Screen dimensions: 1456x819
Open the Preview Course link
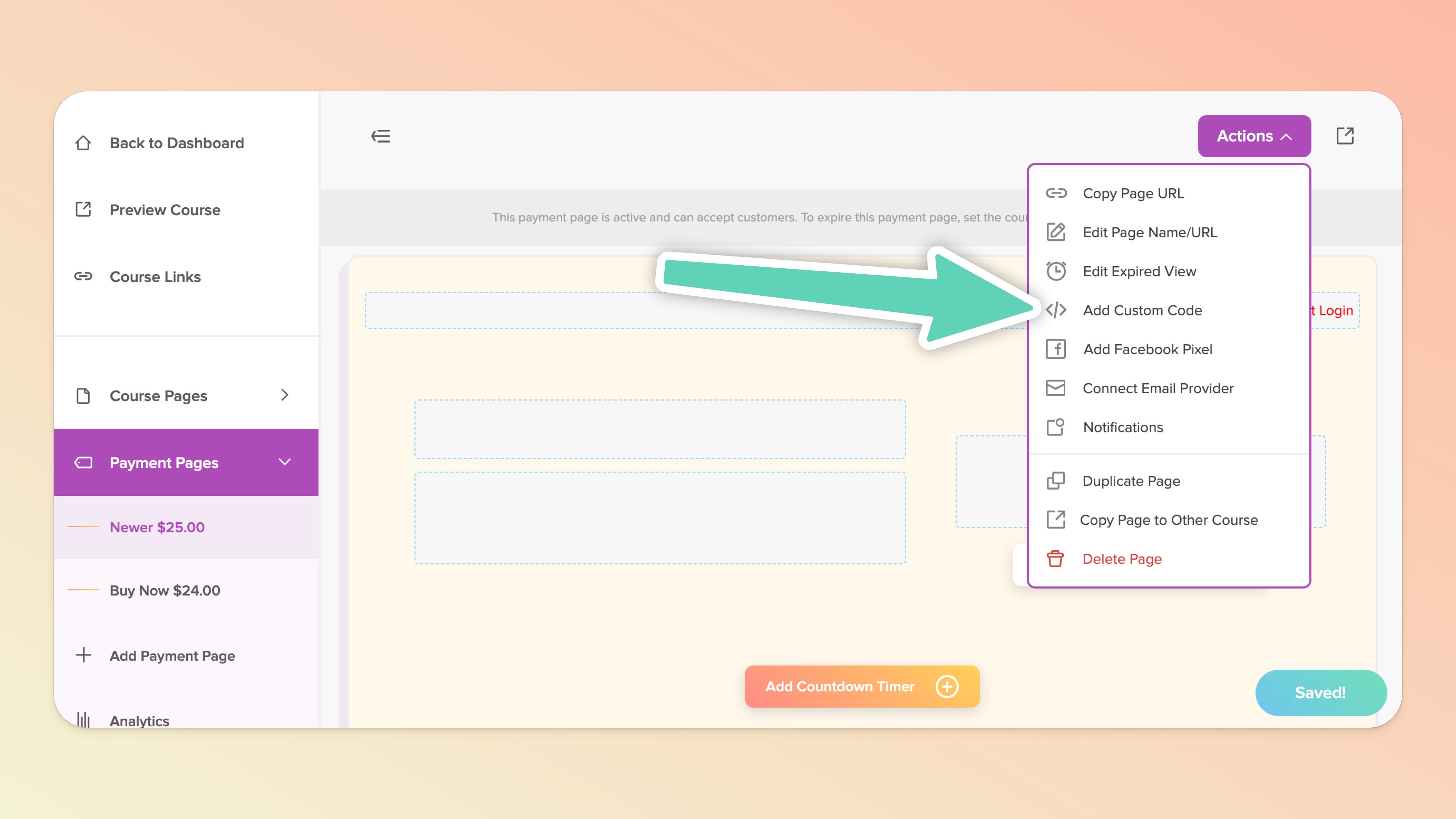pos(164,210)
